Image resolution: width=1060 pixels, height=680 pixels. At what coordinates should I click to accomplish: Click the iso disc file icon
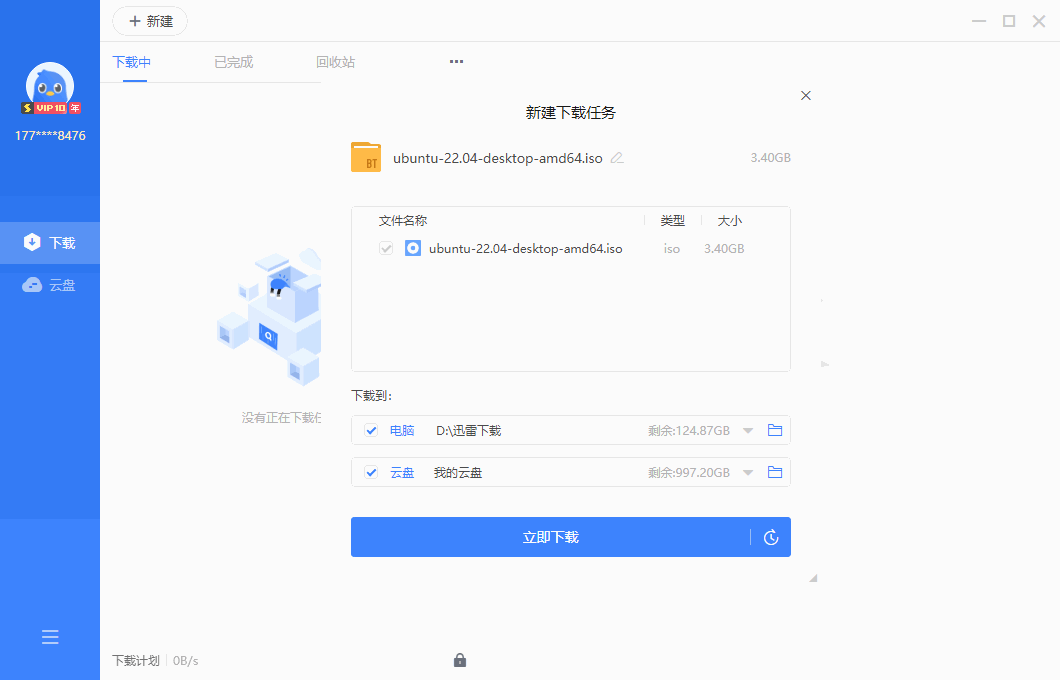[413, 248]
